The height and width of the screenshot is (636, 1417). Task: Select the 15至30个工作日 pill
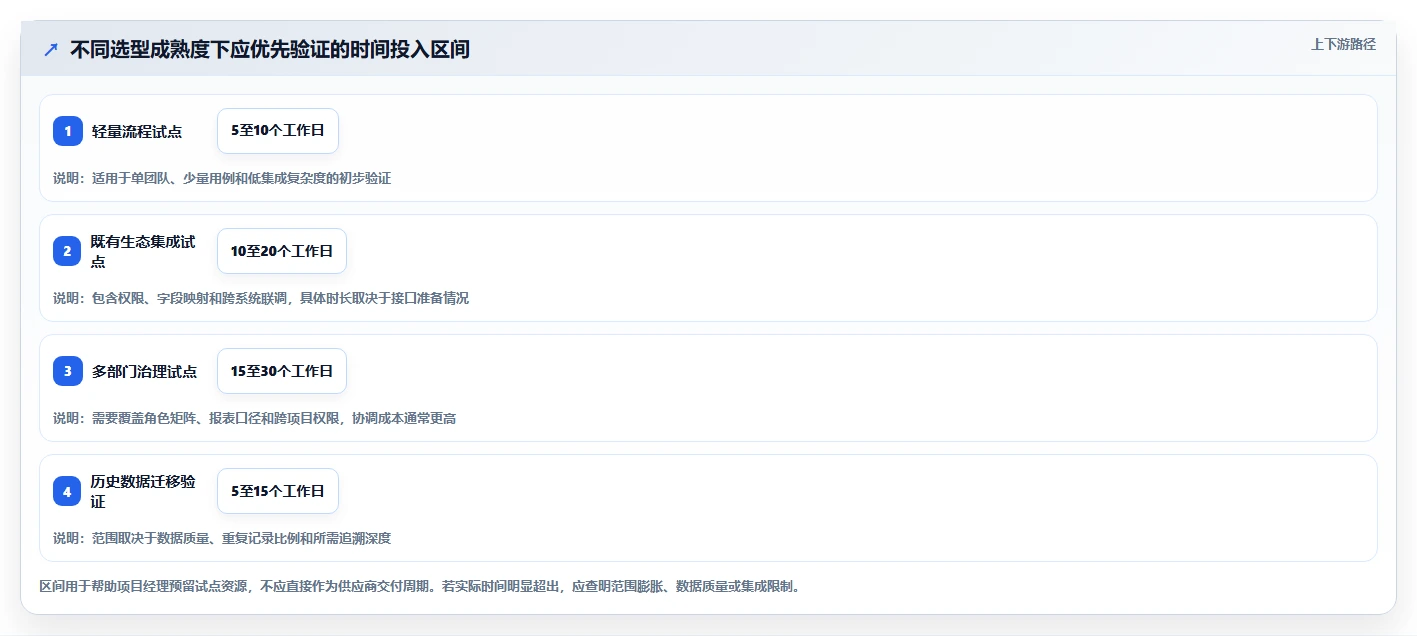tap(282, 371)
